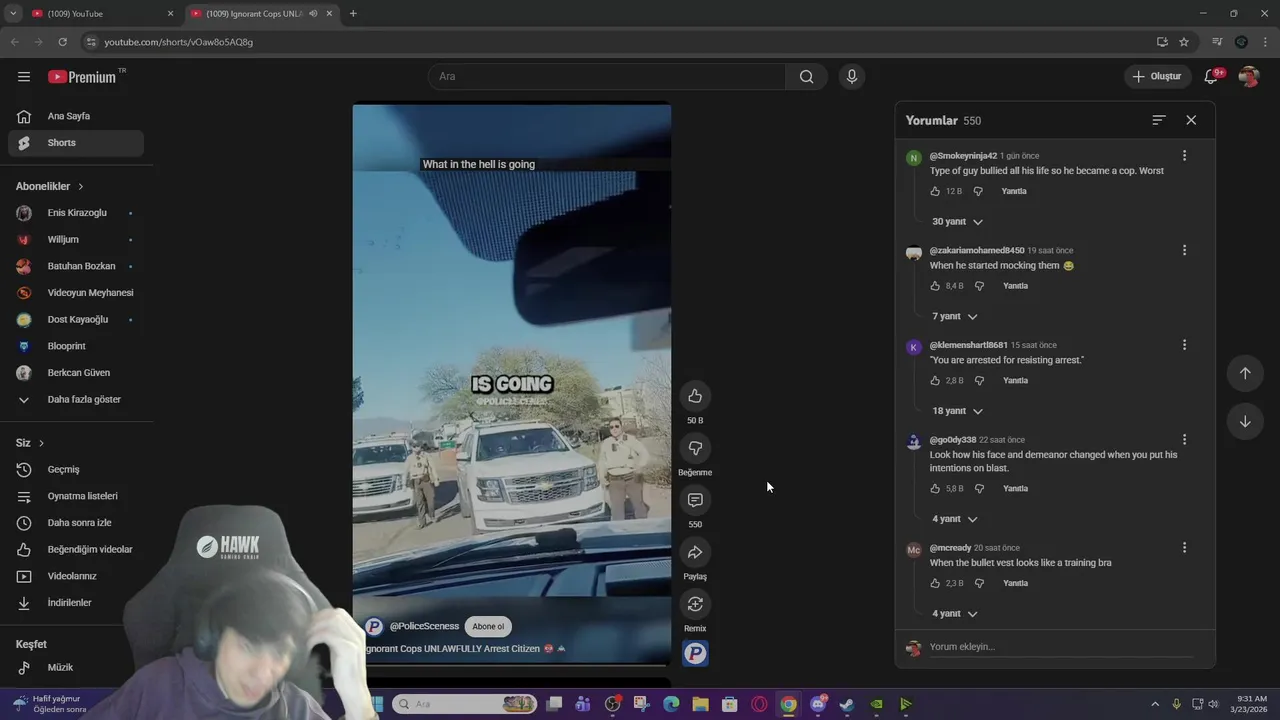Start voice search with the microphone icon
Image resolution: width=1280 pixels, height=720 pixels.
851,77
